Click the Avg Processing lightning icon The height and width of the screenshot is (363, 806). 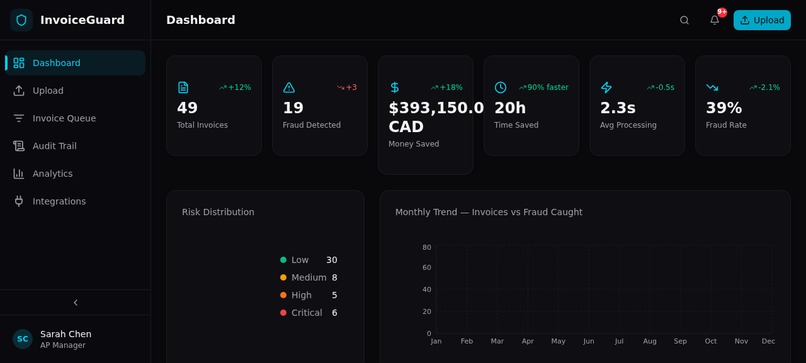pos(606,87)
